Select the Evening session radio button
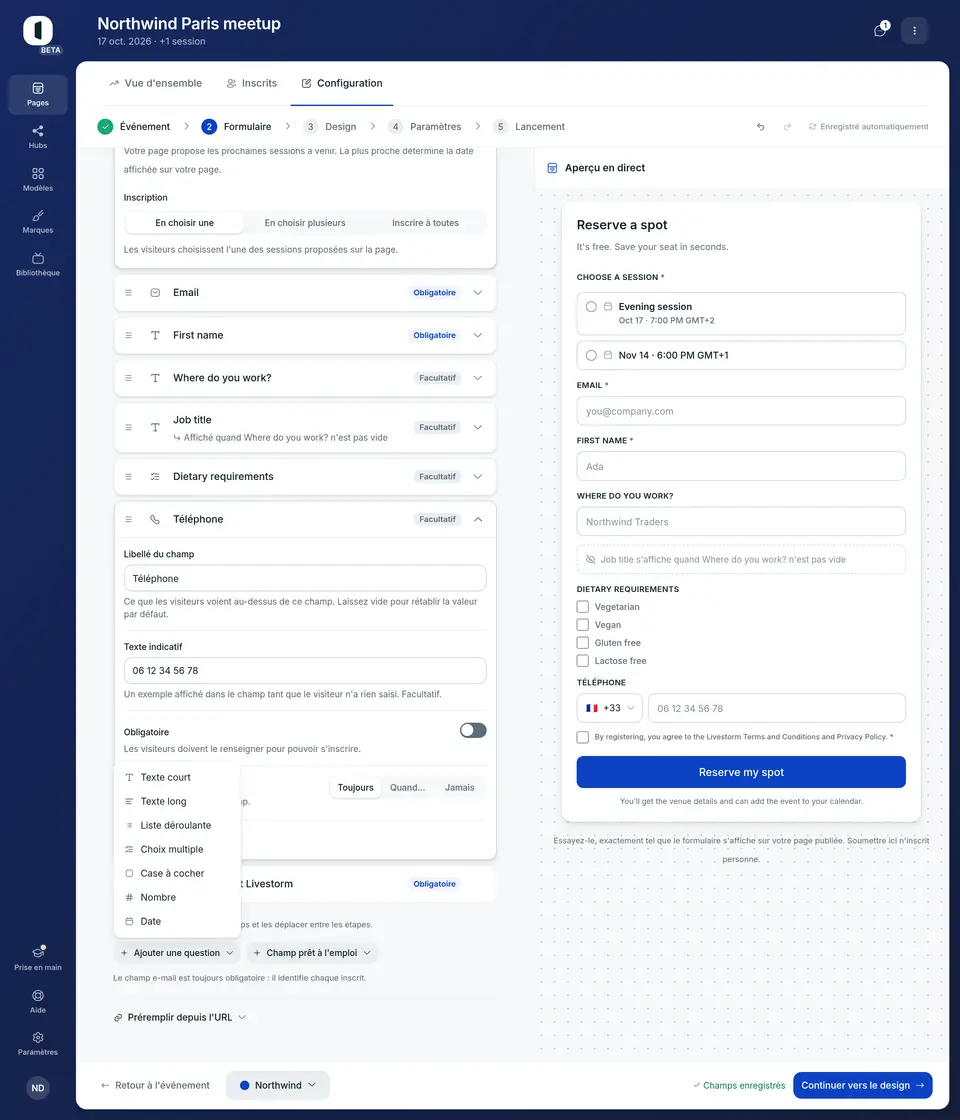This screenshot has width=960, height=1120. tap(591, 306)
